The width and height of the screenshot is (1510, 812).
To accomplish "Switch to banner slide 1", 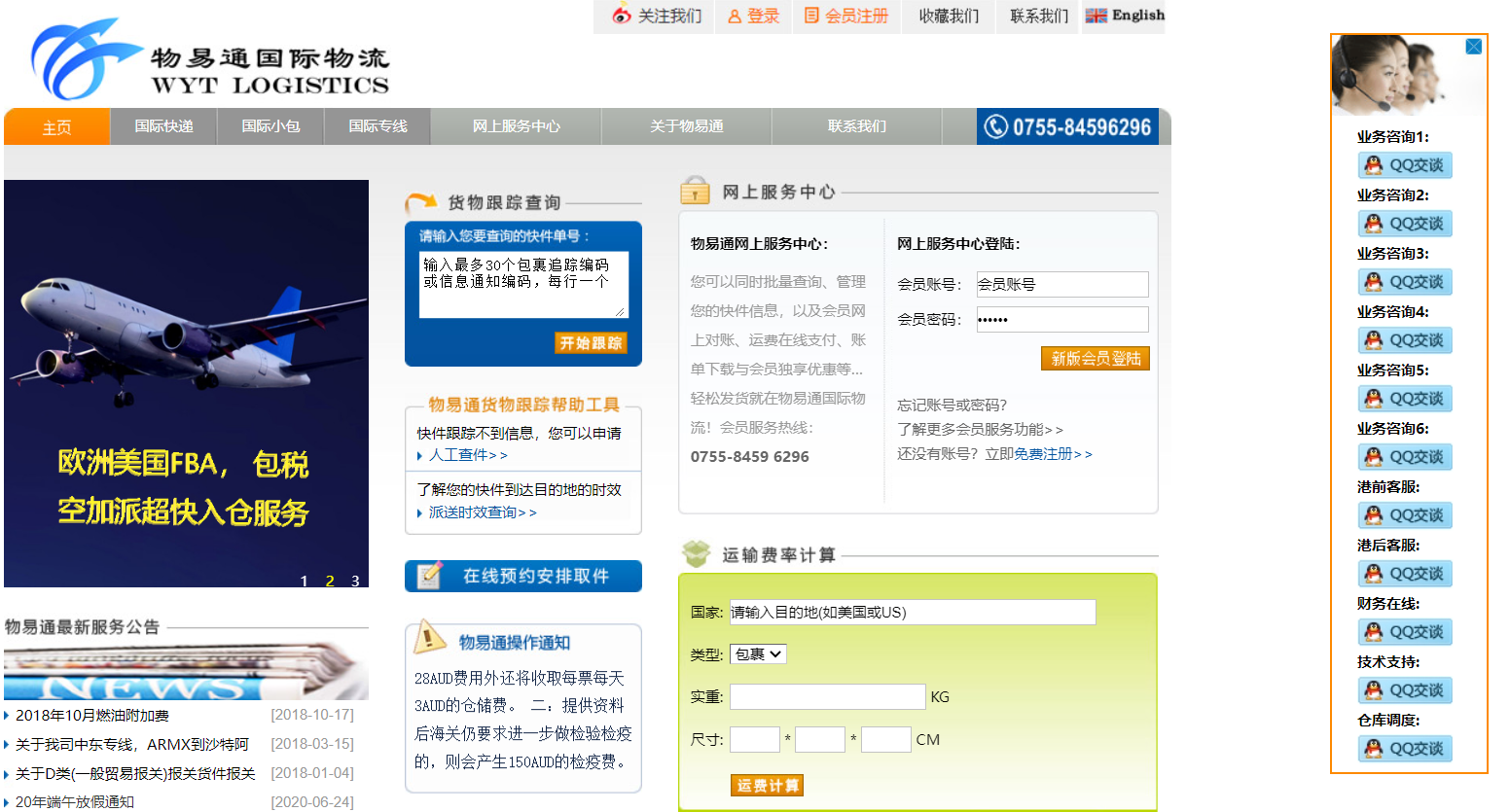I will click(x=304, y=581).
